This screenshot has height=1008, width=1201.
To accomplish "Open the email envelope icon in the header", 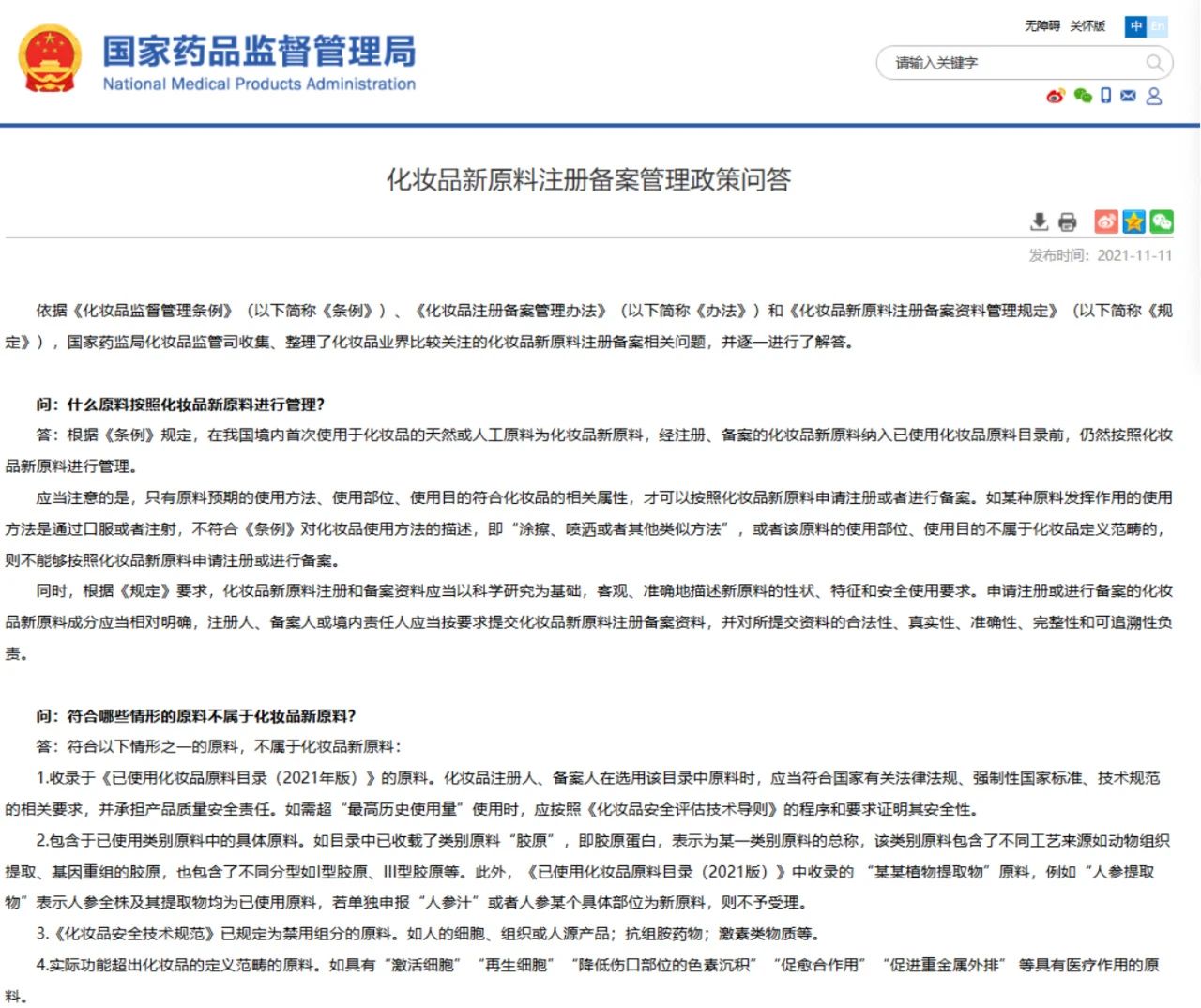I will coord(1129,96).
